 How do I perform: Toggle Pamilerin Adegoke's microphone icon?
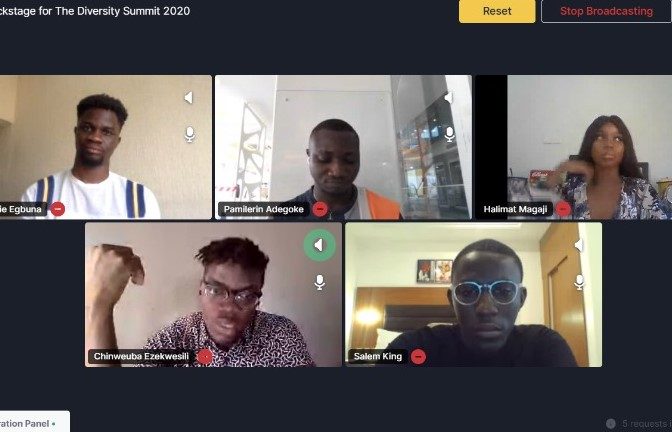click(x=450, y=135)
